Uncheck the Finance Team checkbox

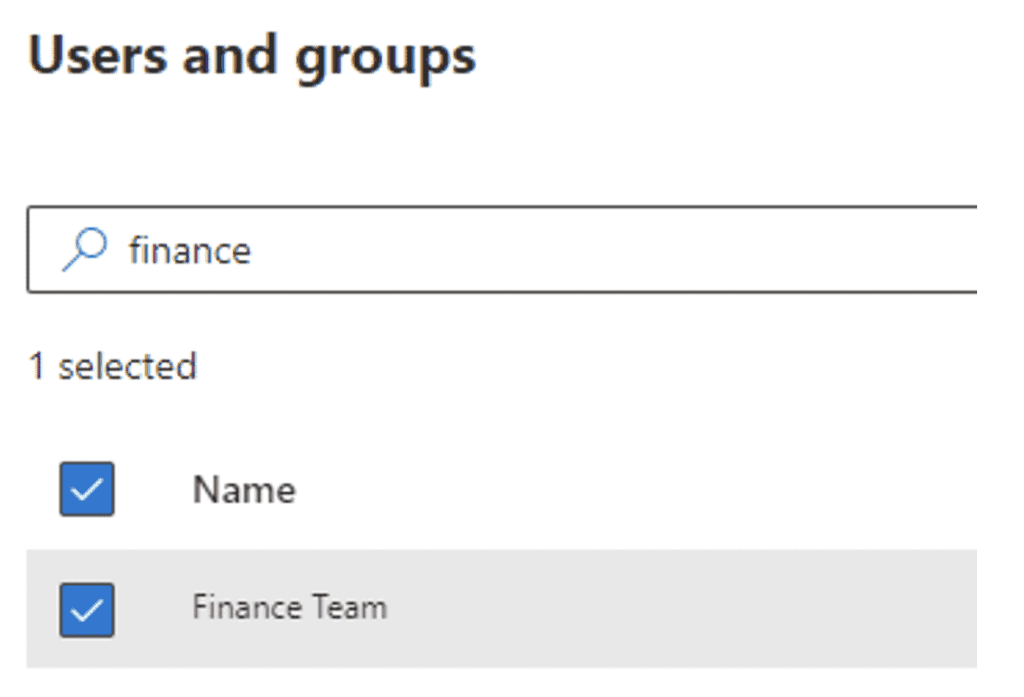pyautogui.click(x=87, y=609)
